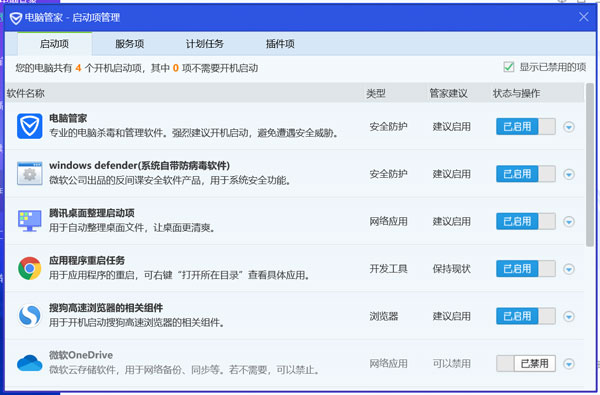Screen dimensions: 600x395
Task: Switch to the 服务项 tab
Action: click(130, 44)
